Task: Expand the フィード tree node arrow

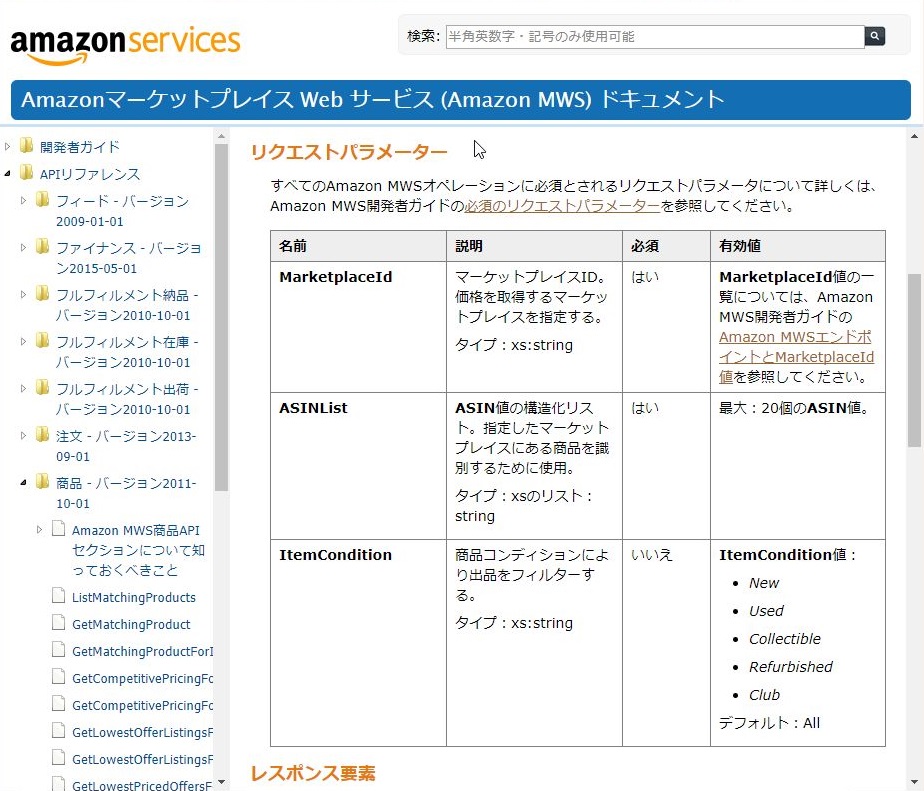Action: click(23, 200)
